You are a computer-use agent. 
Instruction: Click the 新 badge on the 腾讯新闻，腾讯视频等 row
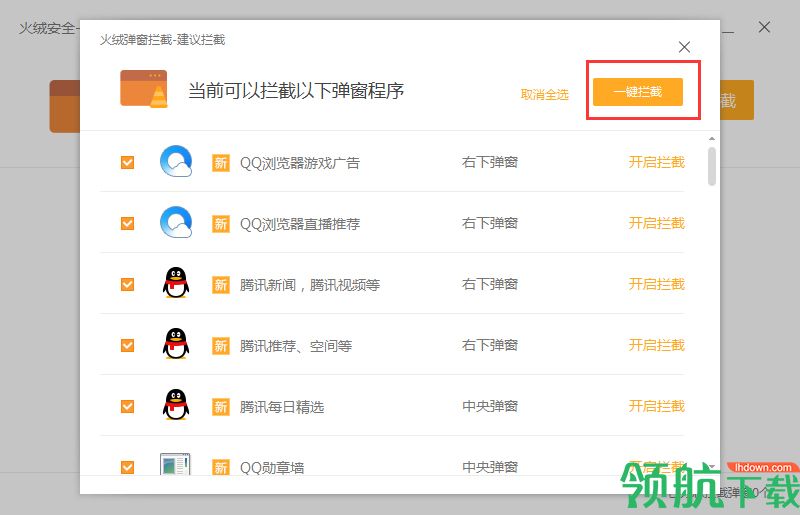pyautogui.click(x=220, y=285)
